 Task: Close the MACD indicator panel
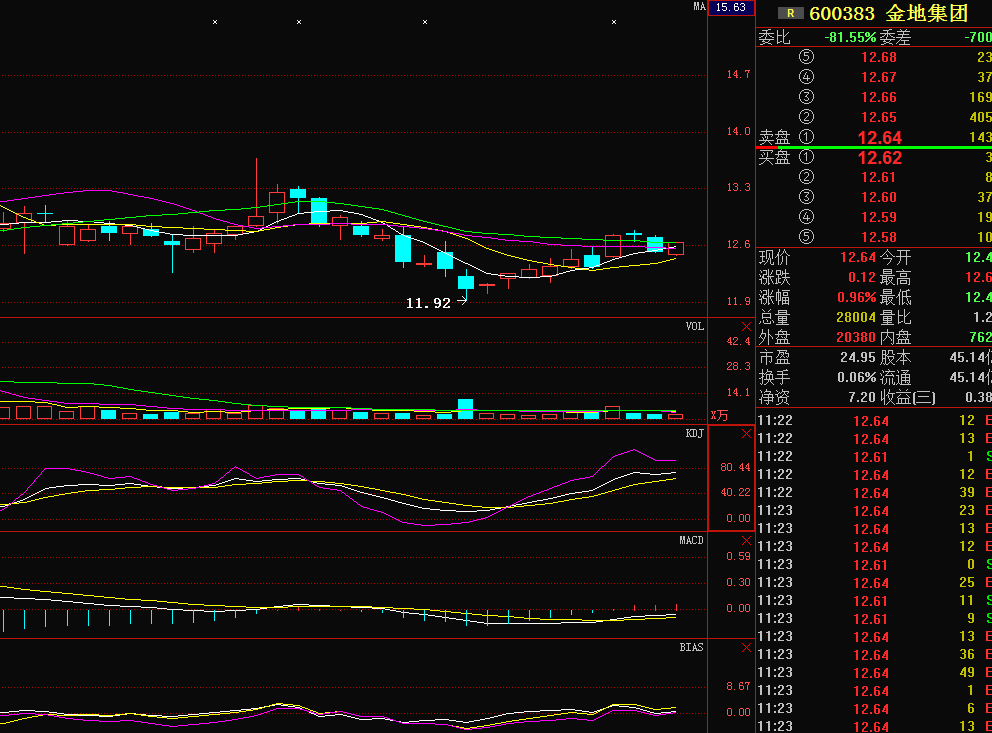747,541
